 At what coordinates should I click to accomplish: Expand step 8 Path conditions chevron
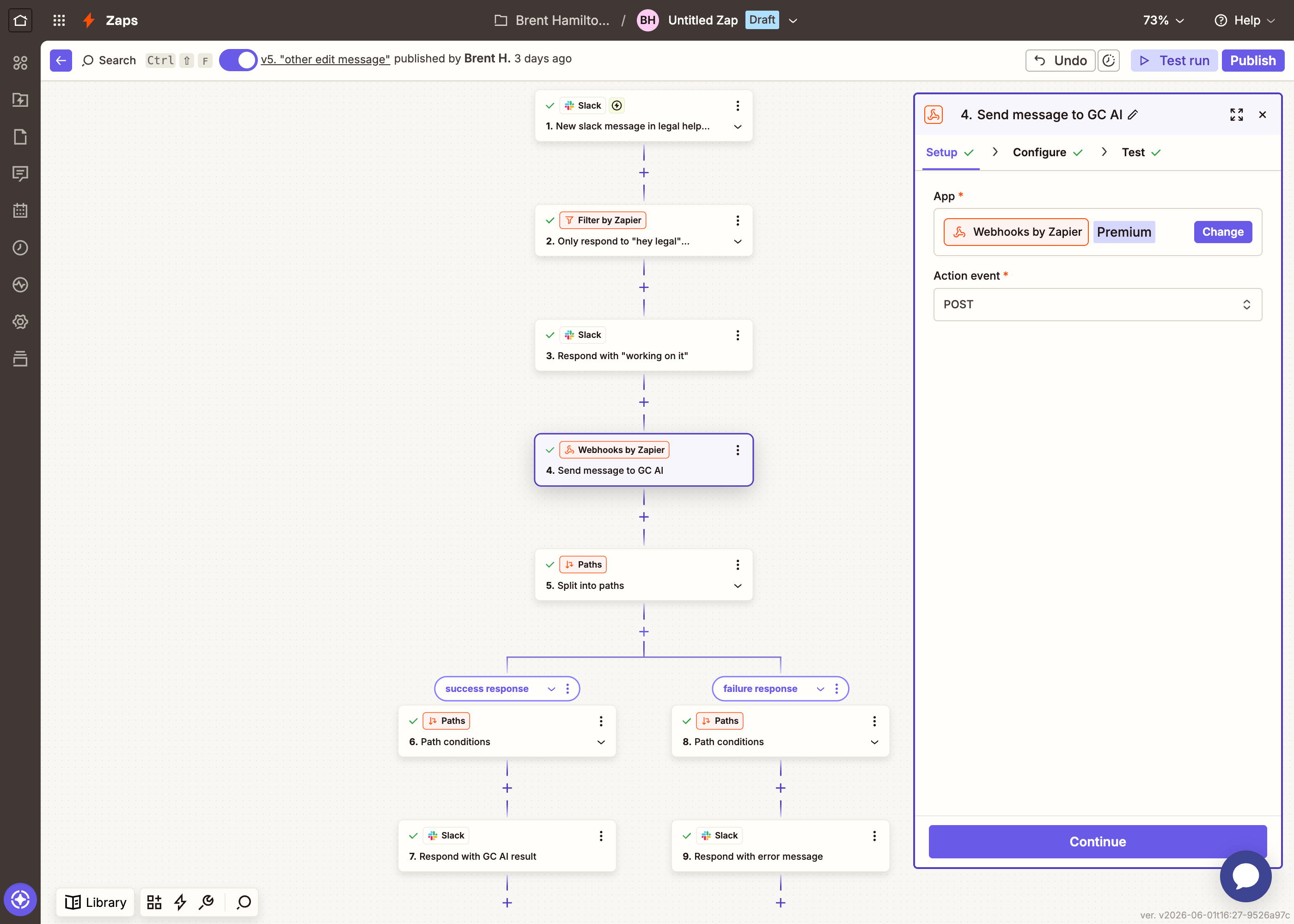(x=875, y=742)
